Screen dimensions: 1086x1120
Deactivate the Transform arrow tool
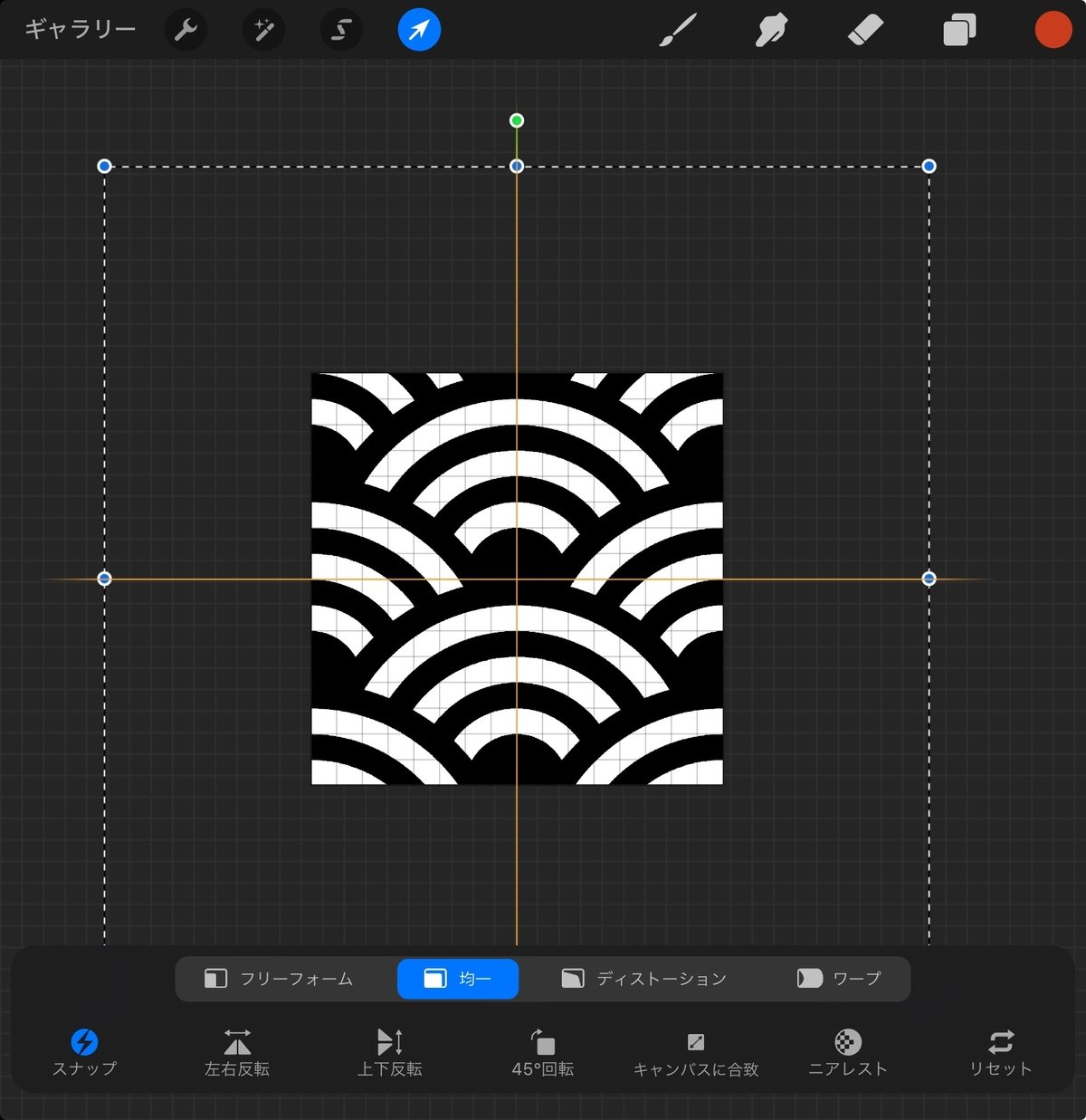tap(419, 30)
